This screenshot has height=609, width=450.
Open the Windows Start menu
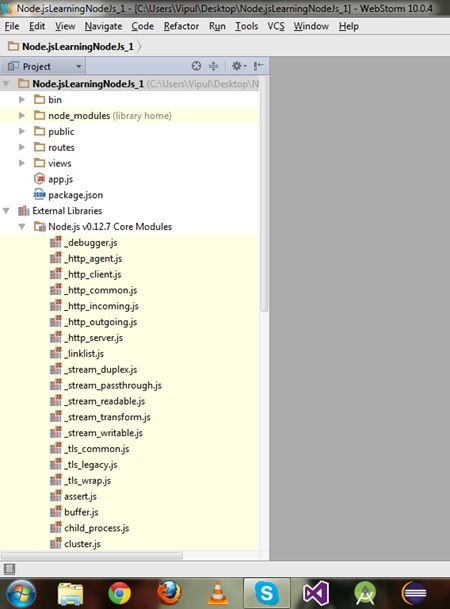[21, 594]
